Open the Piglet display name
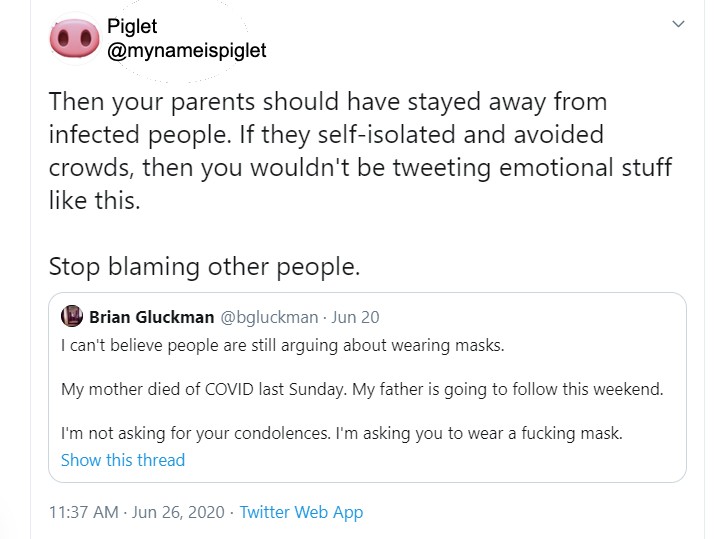Viewport: 721px width, 539px height. [x=131, y=27]
